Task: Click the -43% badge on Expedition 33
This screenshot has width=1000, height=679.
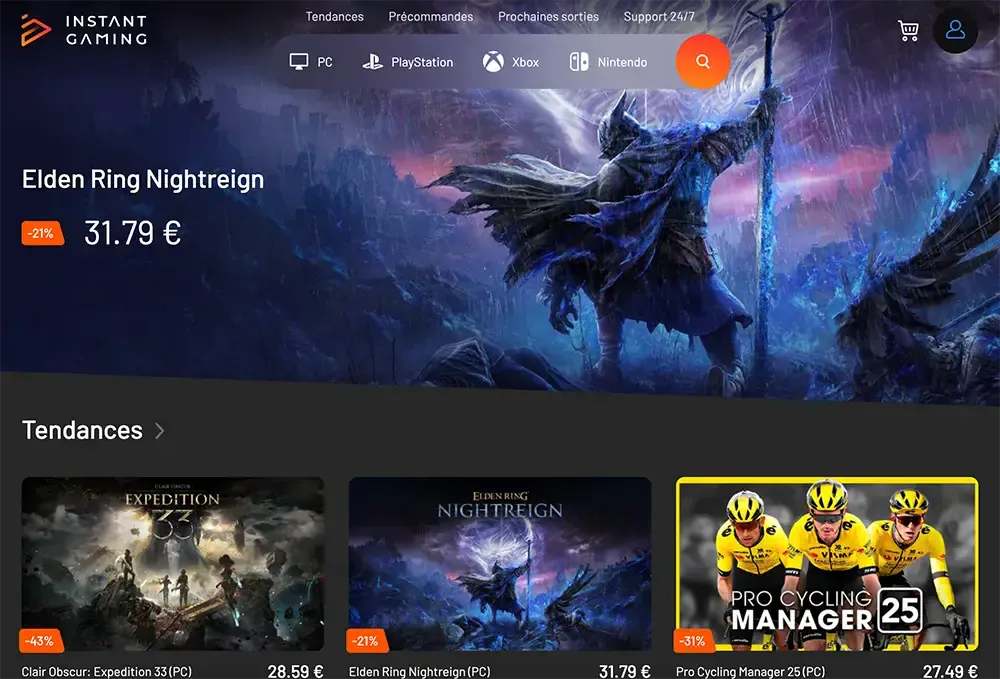Action: click(x=41, y=641)
